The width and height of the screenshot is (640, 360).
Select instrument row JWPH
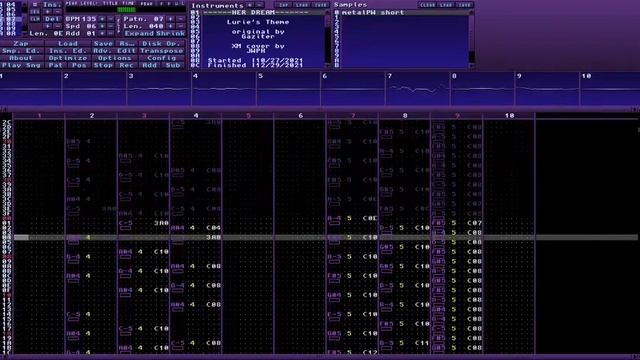257,51
